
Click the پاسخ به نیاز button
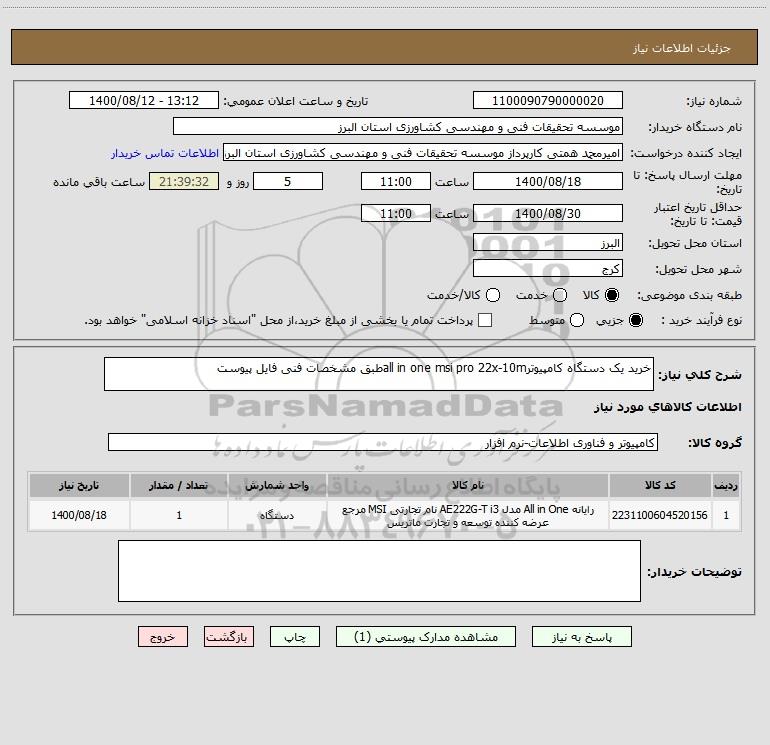tap(582, 636)
